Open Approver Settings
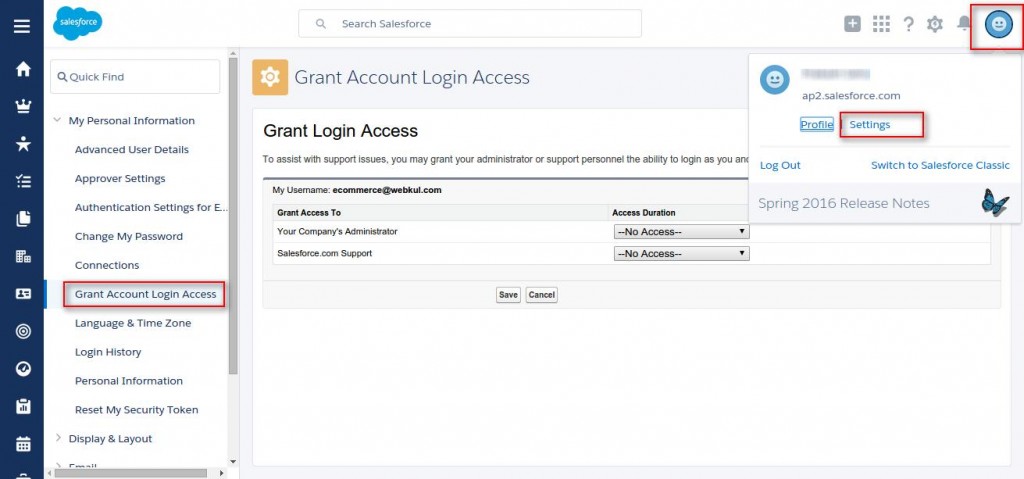The height and width of the screenshot is (479, 1024). point(120,178)
